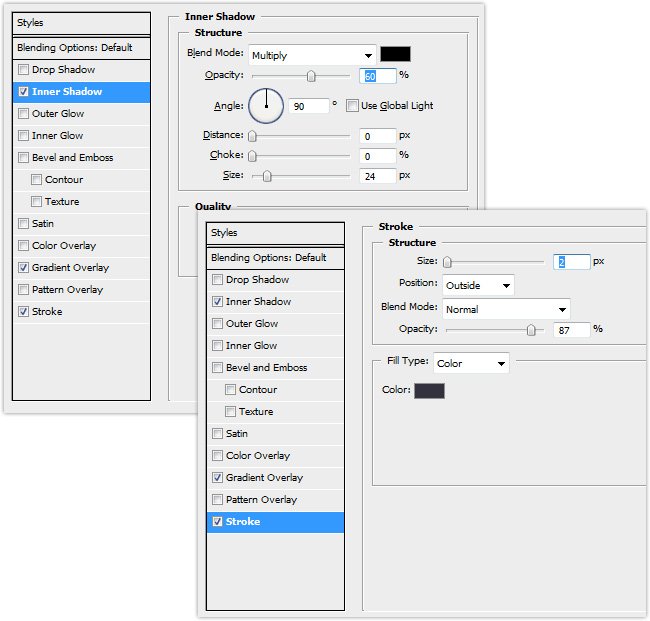The image size is (650, 621).
Task: Select Blending Options: Default in Inner Shadow dialog
Action: 81,48
